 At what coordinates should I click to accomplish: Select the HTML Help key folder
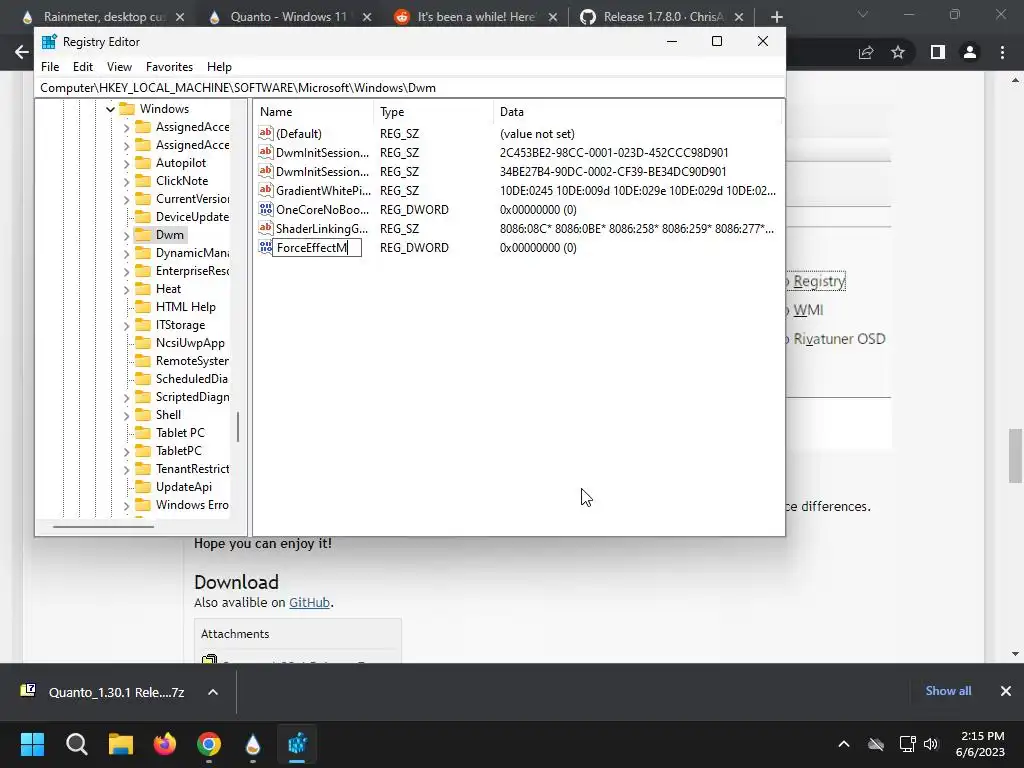185,307
